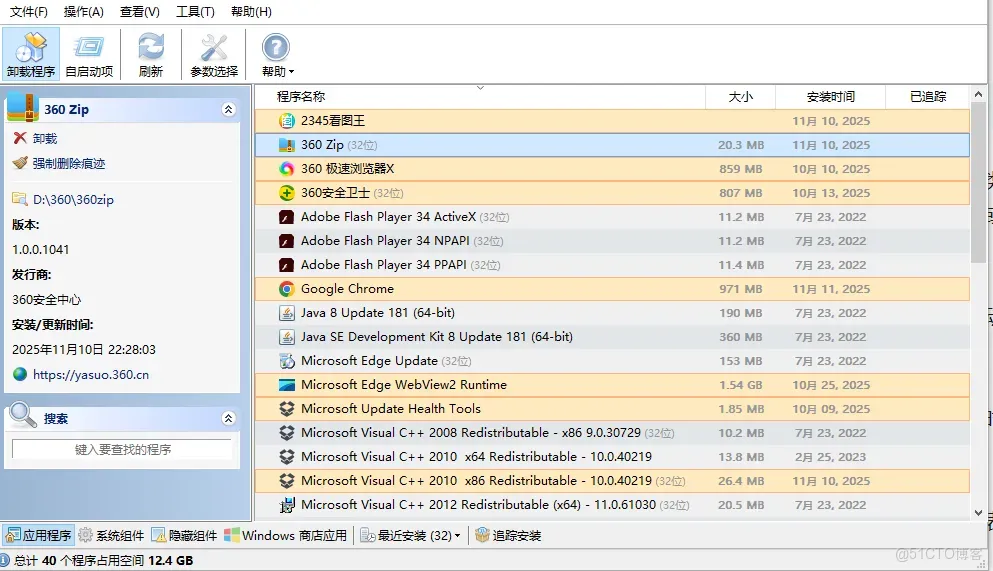The image size is (993, 571).
Task: Click the list scrollbar up arrow
Action: click(978, 94)
